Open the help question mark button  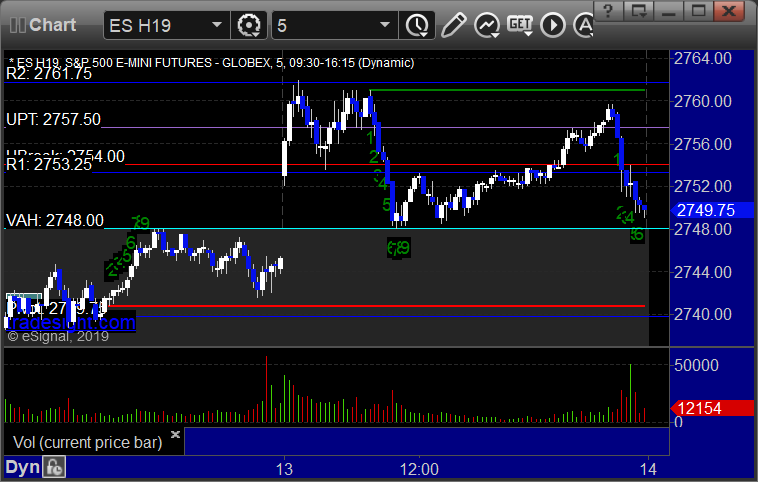click(609, 11)
